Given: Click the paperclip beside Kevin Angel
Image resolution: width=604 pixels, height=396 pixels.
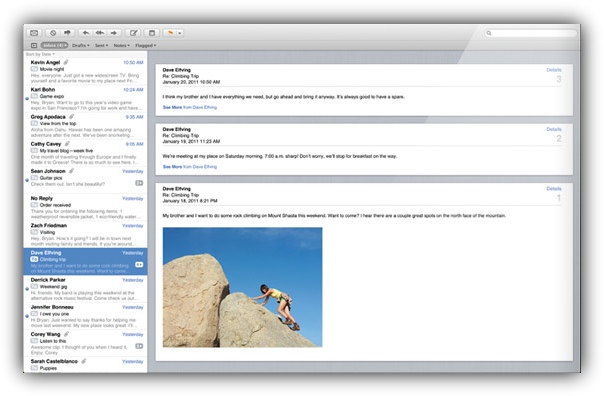Looking at the screenshot, I should click(66, 62).
